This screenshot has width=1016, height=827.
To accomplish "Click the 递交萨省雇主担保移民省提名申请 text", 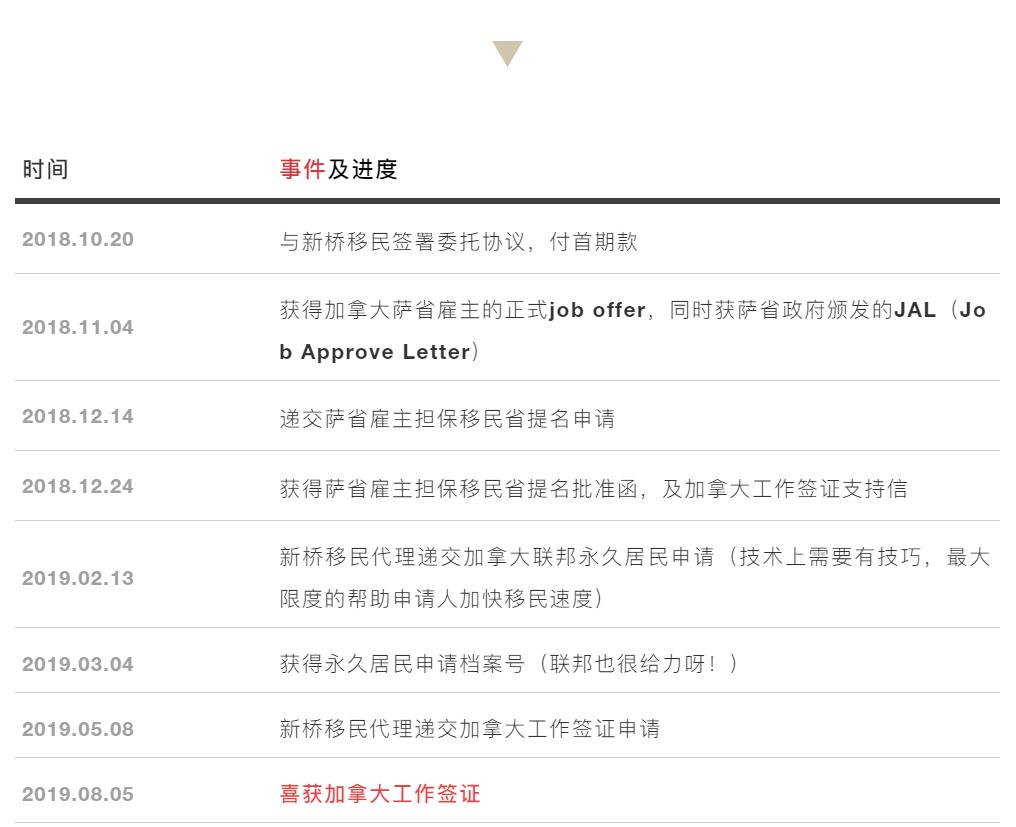I will click(447, 419).
